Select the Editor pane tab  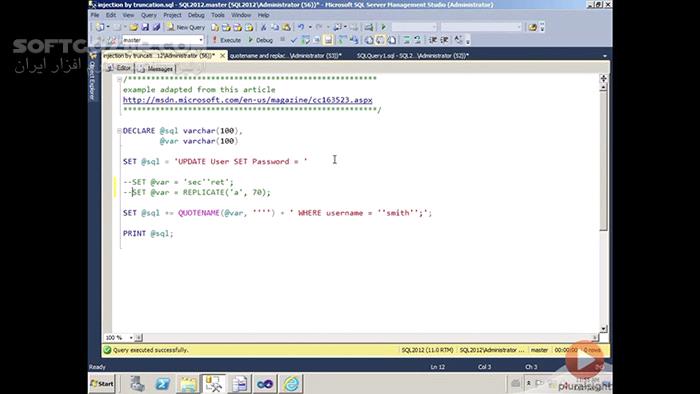(119, 68)
